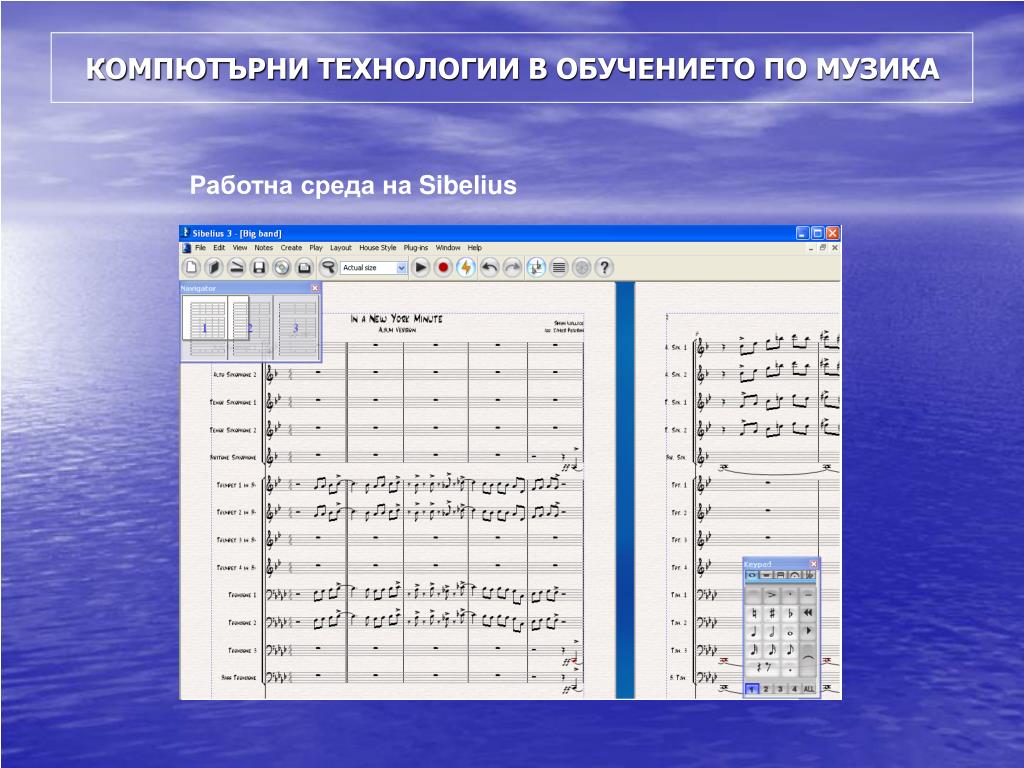Select the quarter note on Keypad

[752, 632]
